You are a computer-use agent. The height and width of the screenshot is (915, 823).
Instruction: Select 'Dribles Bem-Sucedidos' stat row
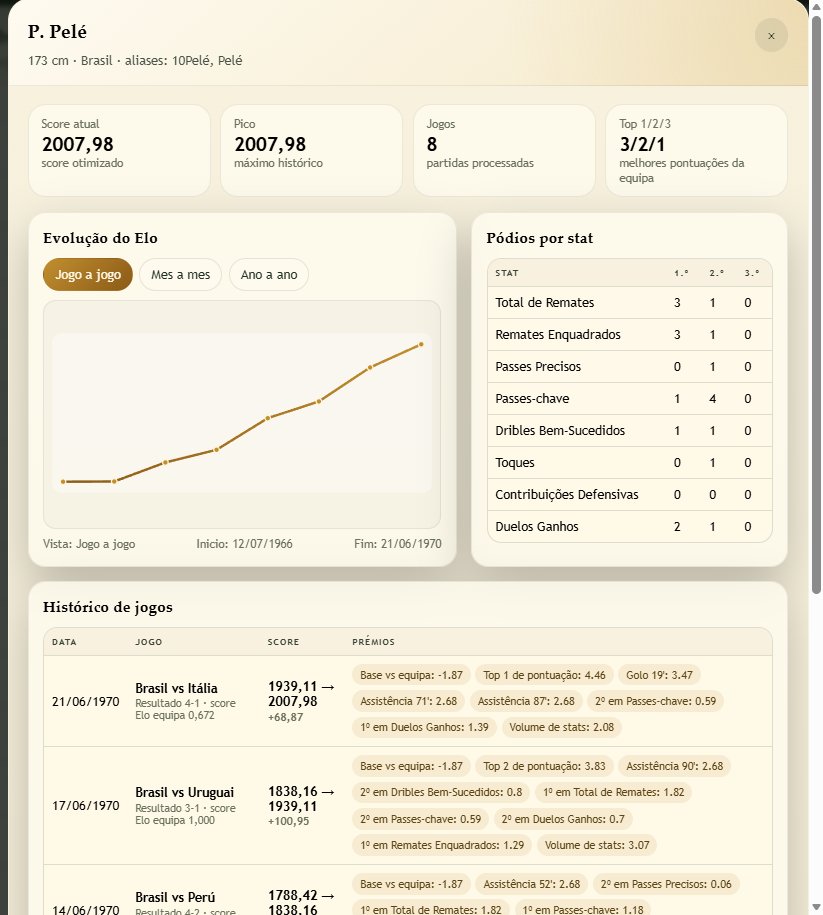pos(630,431)
